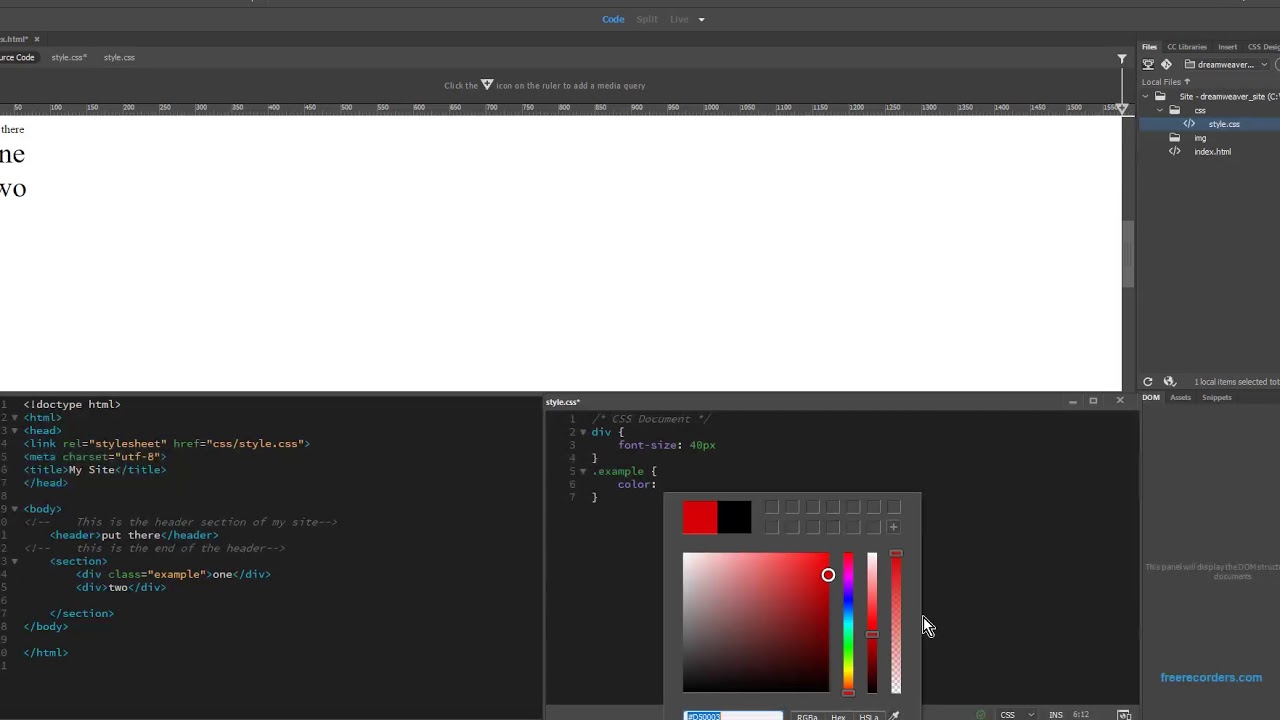Close the floating style.css window
This screenshot has width=1280, height=720.
click(x=1120, y=401)
